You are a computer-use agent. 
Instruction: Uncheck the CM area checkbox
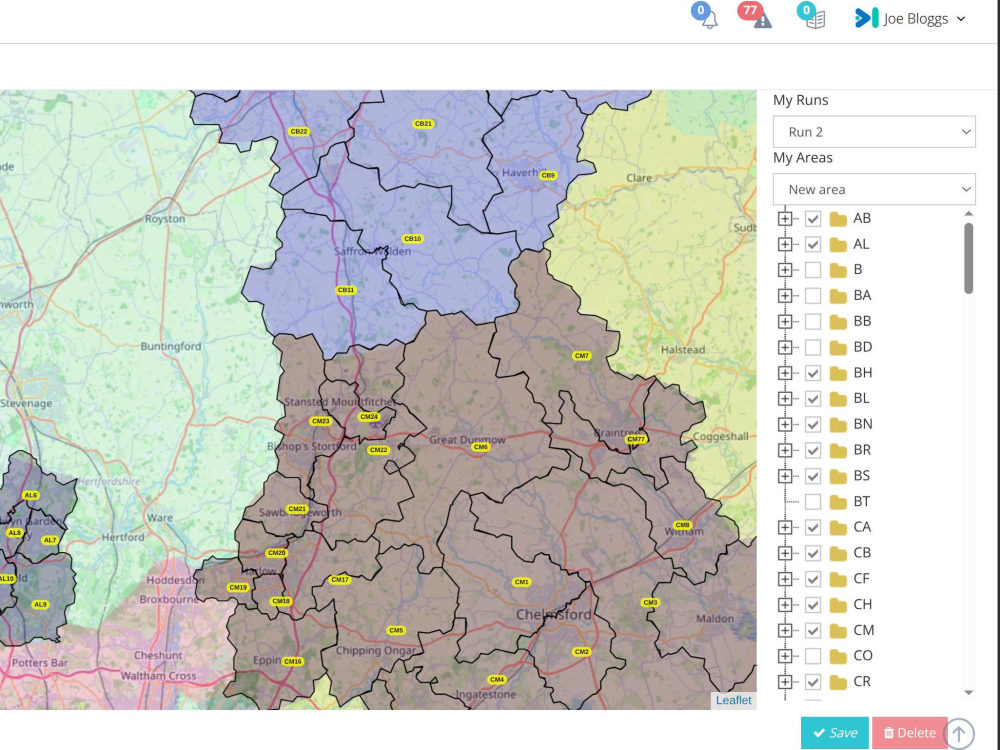(x=812, y=630)
